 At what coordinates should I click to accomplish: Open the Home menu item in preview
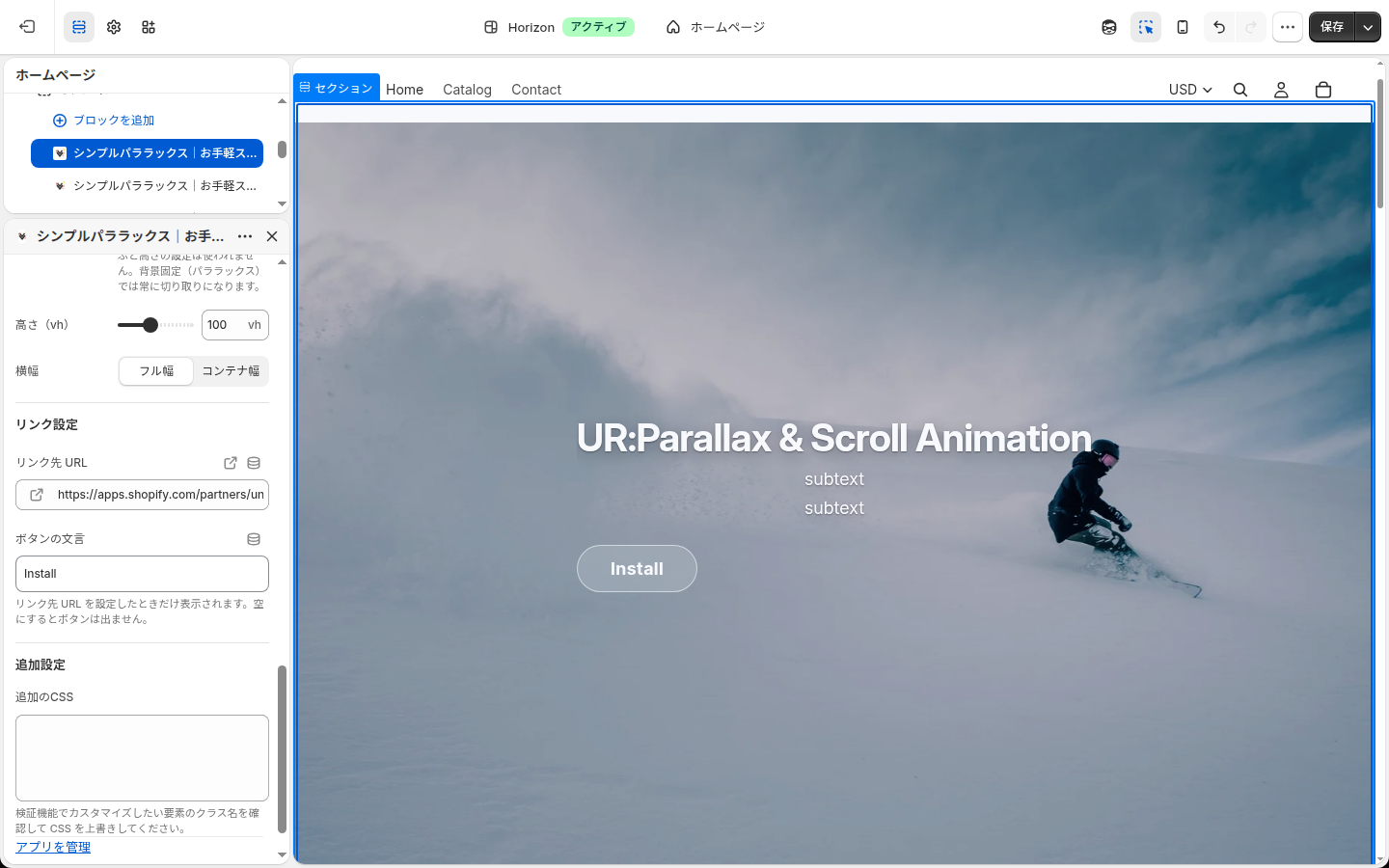[405, 90]
